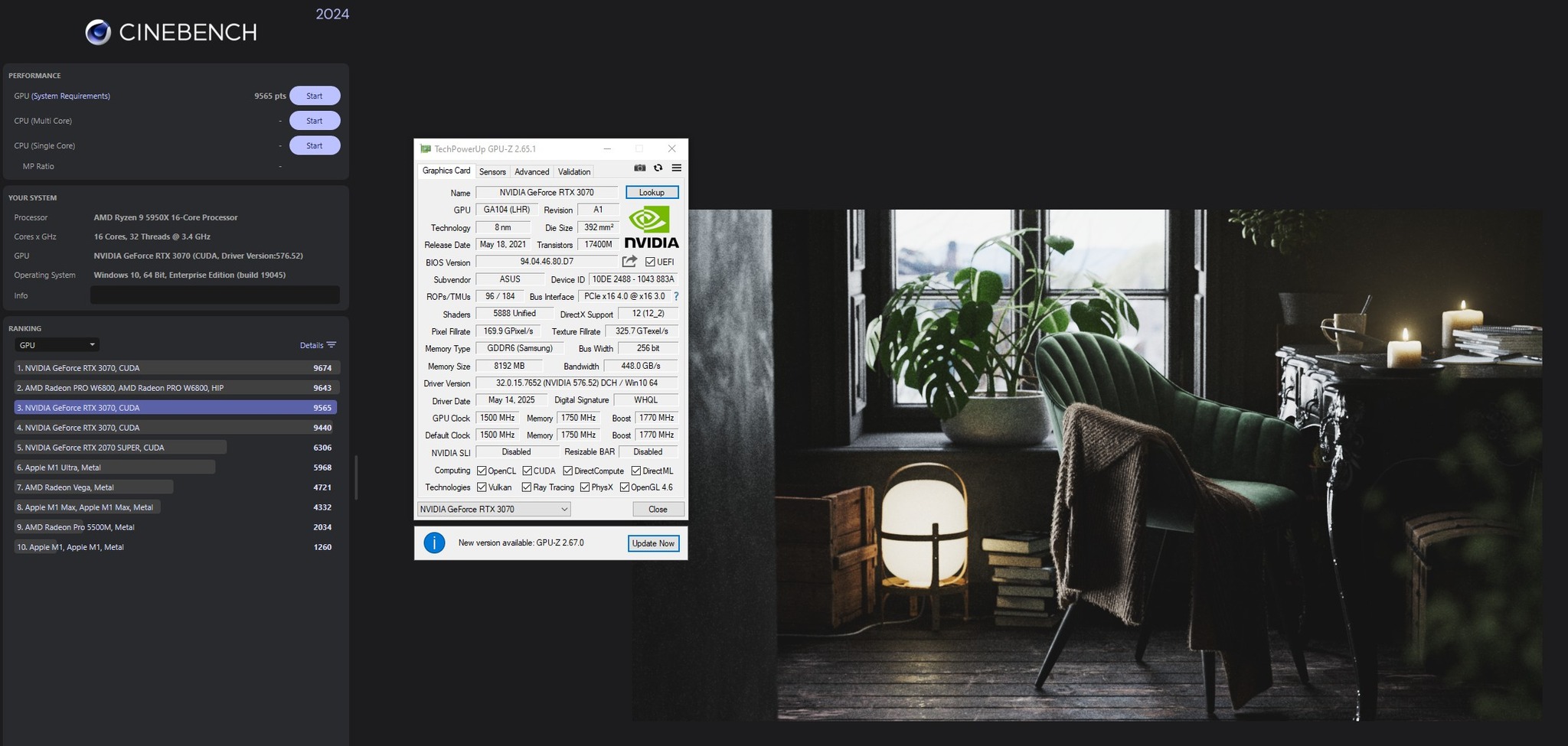Refresh GPU-Z info with the refresh icon

[x=658, y=168]
